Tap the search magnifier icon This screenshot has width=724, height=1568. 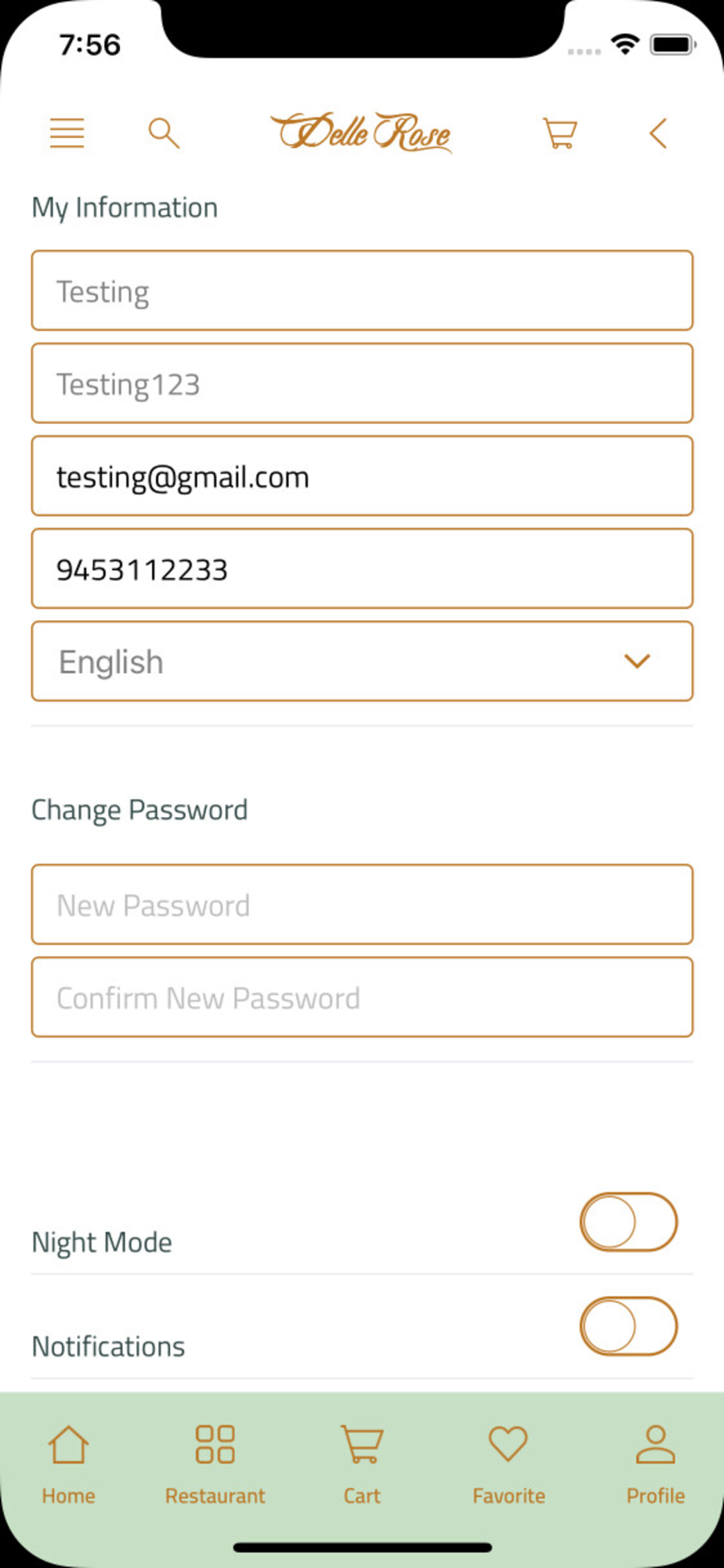pos(164,133)
